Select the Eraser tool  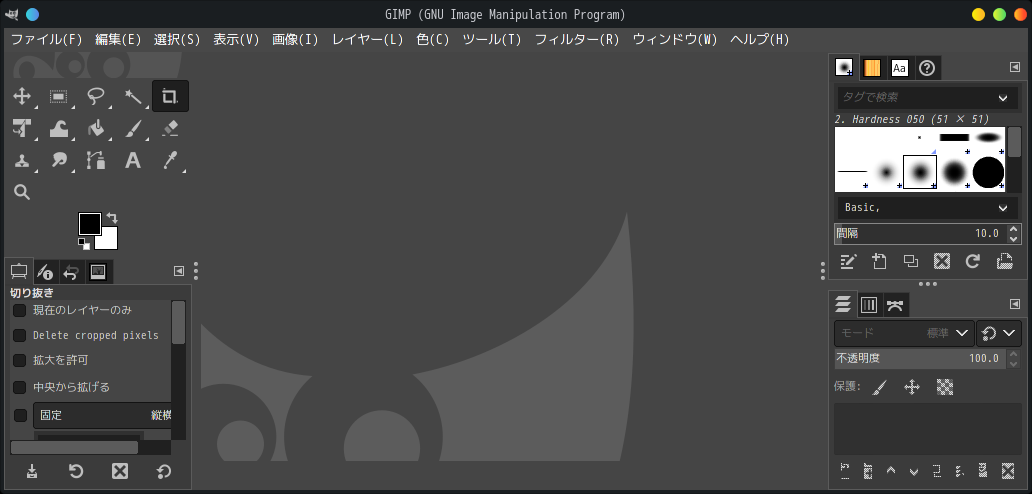(170, 128)
